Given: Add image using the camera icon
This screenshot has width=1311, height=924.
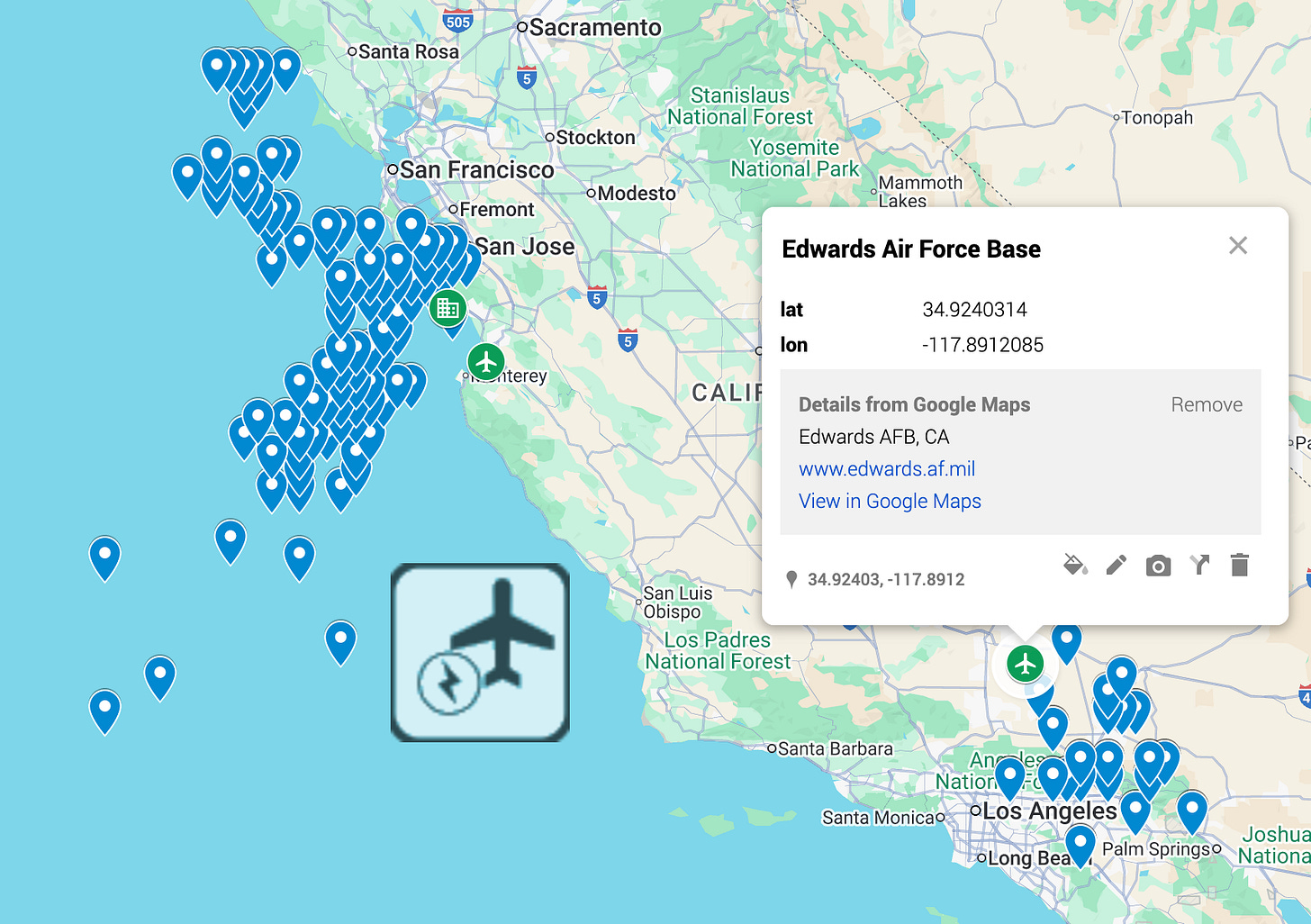Looking at the screenshot, I should pos(1158,566).
